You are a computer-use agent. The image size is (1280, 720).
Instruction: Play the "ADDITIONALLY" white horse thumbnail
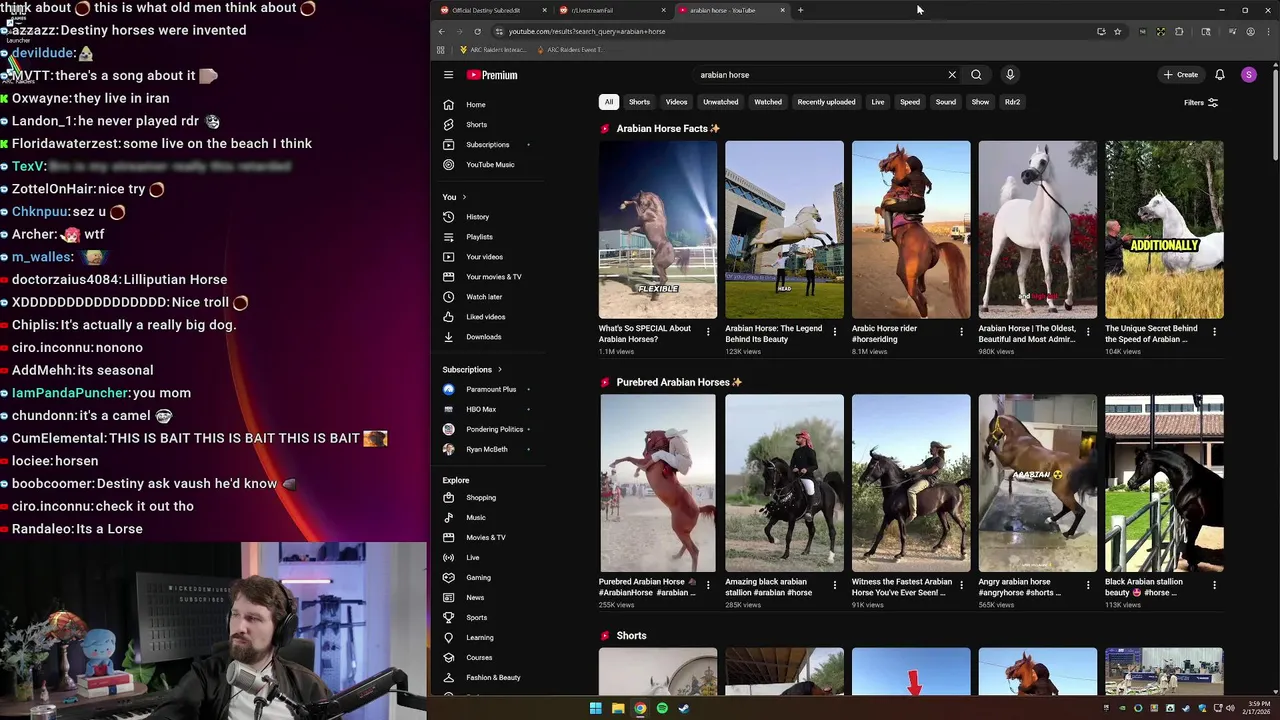pyautogui.click(x=1164, y=230)
